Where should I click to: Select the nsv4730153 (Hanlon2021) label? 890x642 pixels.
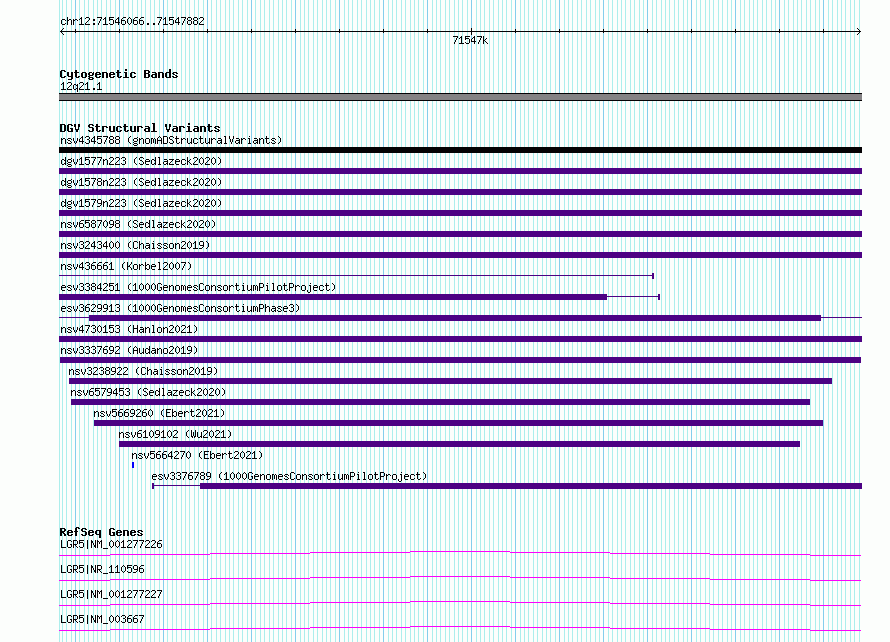pyautogui.click(x=129, y=329)
